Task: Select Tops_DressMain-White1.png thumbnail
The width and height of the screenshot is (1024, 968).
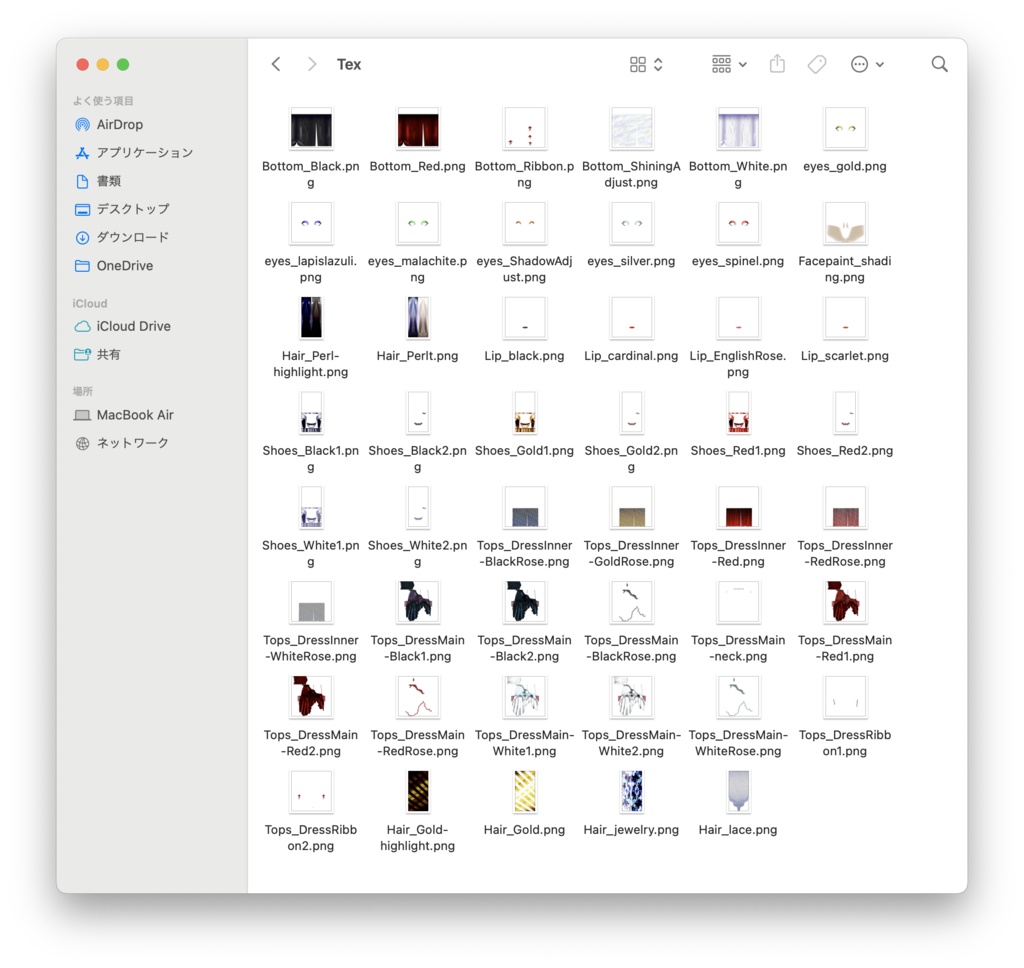Action: 524,697
